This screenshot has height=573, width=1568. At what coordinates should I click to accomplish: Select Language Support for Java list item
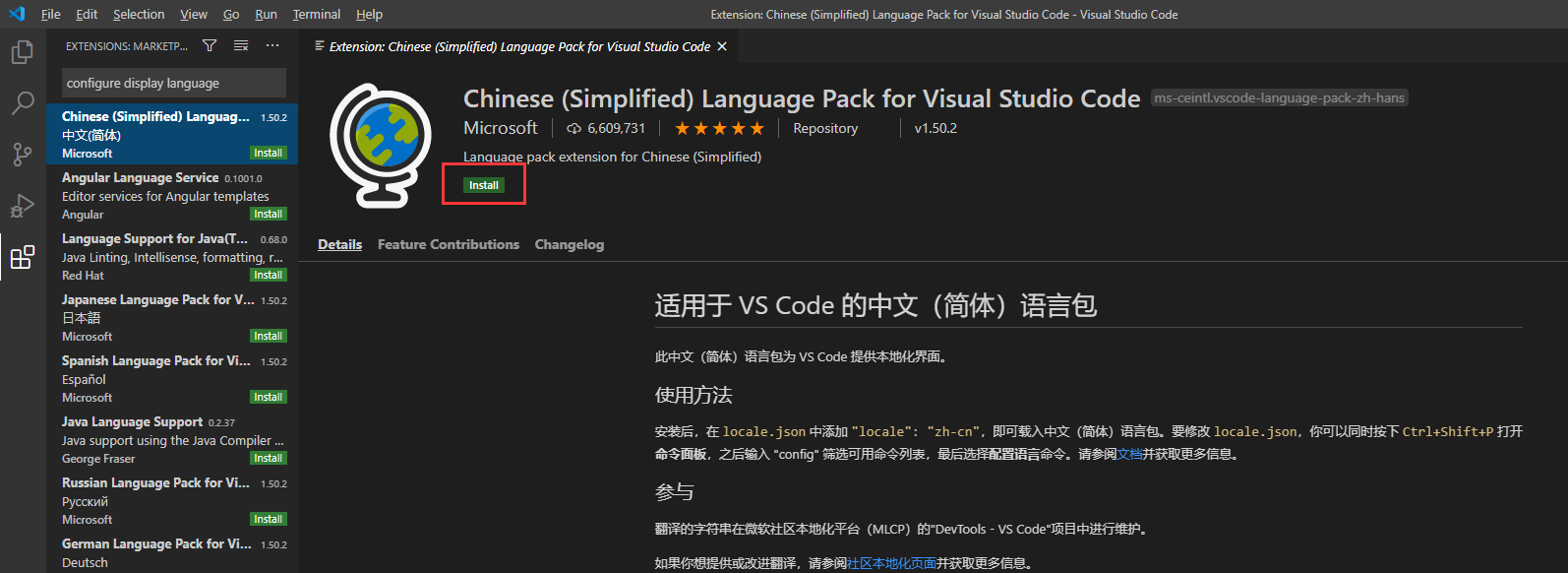coord(172,256)
